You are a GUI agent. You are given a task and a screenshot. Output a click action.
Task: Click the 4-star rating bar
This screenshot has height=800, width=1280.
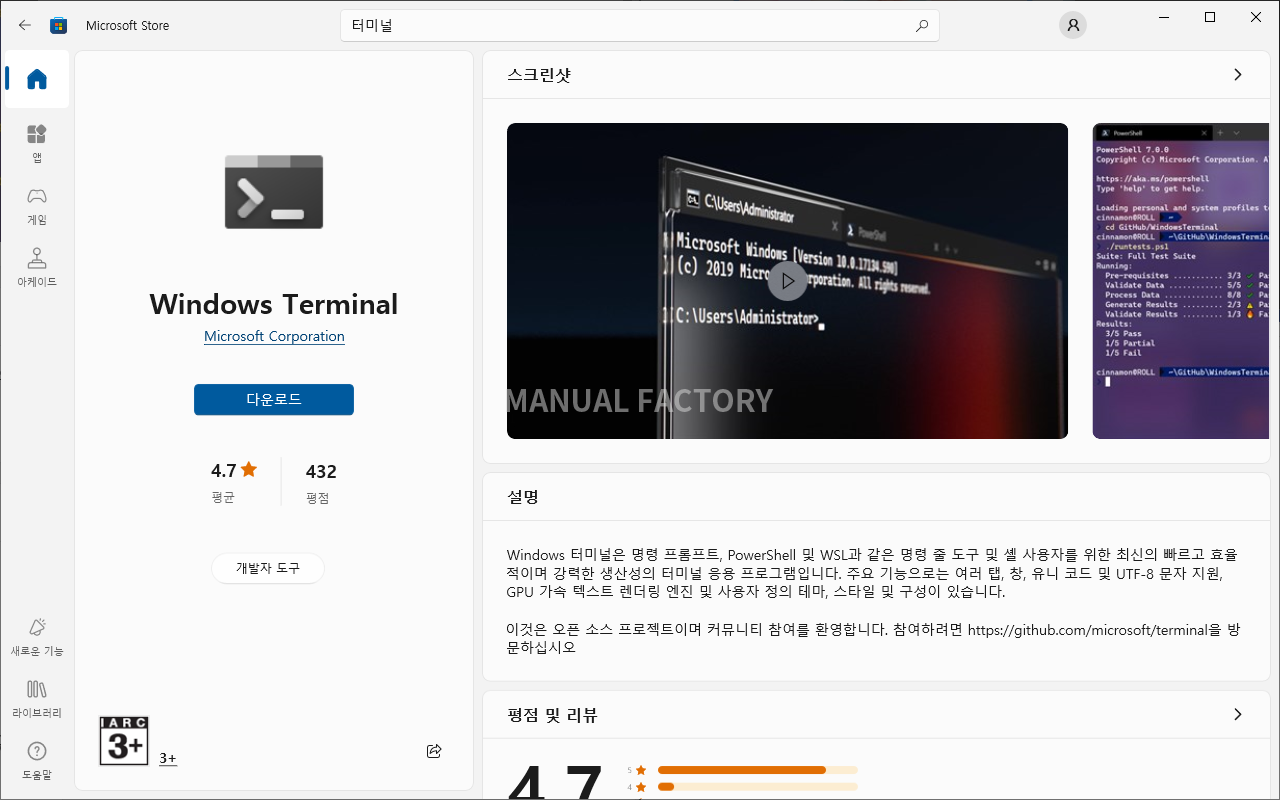tap(757, 787)
